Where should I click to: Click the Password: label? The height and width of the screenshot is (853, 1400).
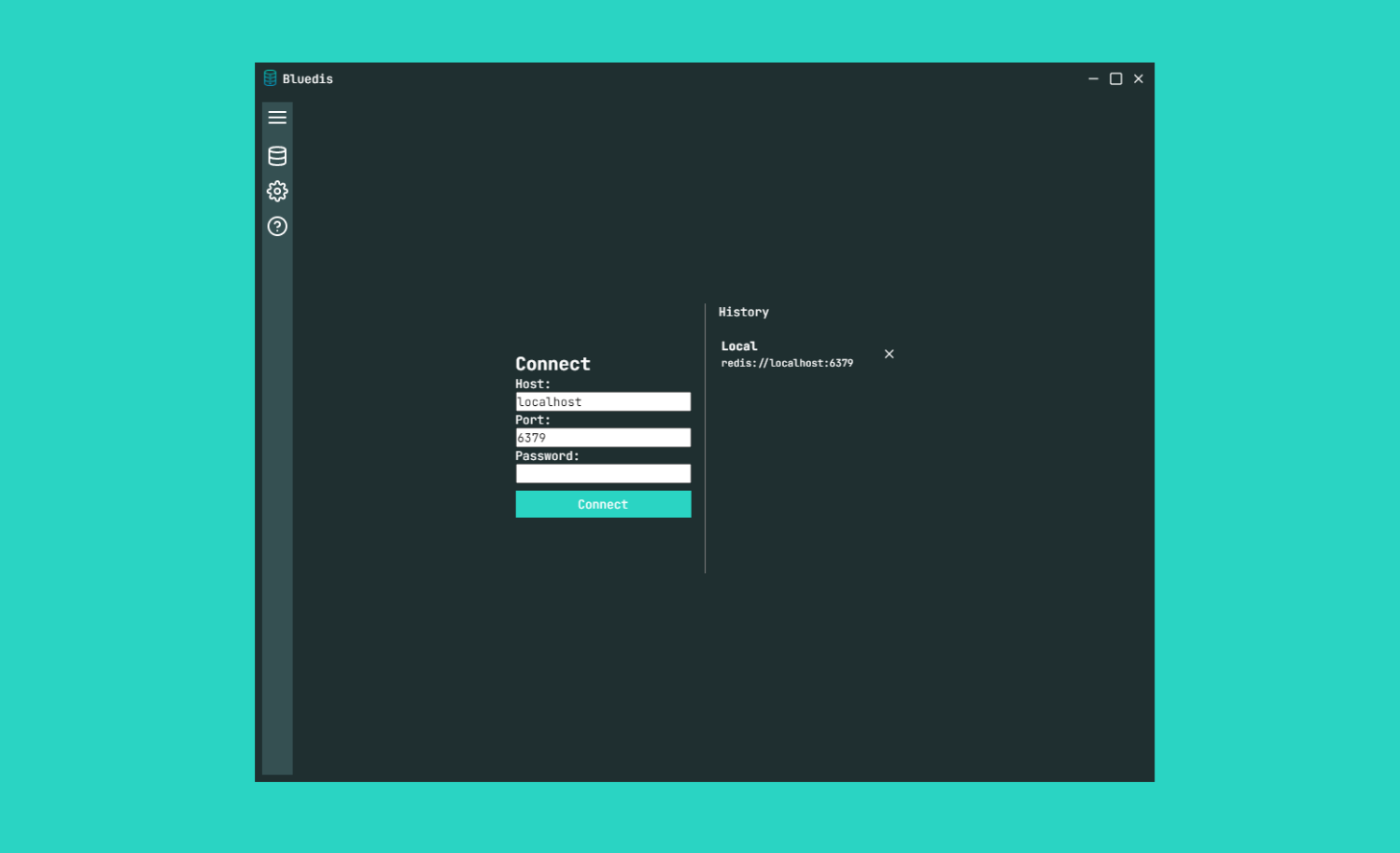point(547,456)
